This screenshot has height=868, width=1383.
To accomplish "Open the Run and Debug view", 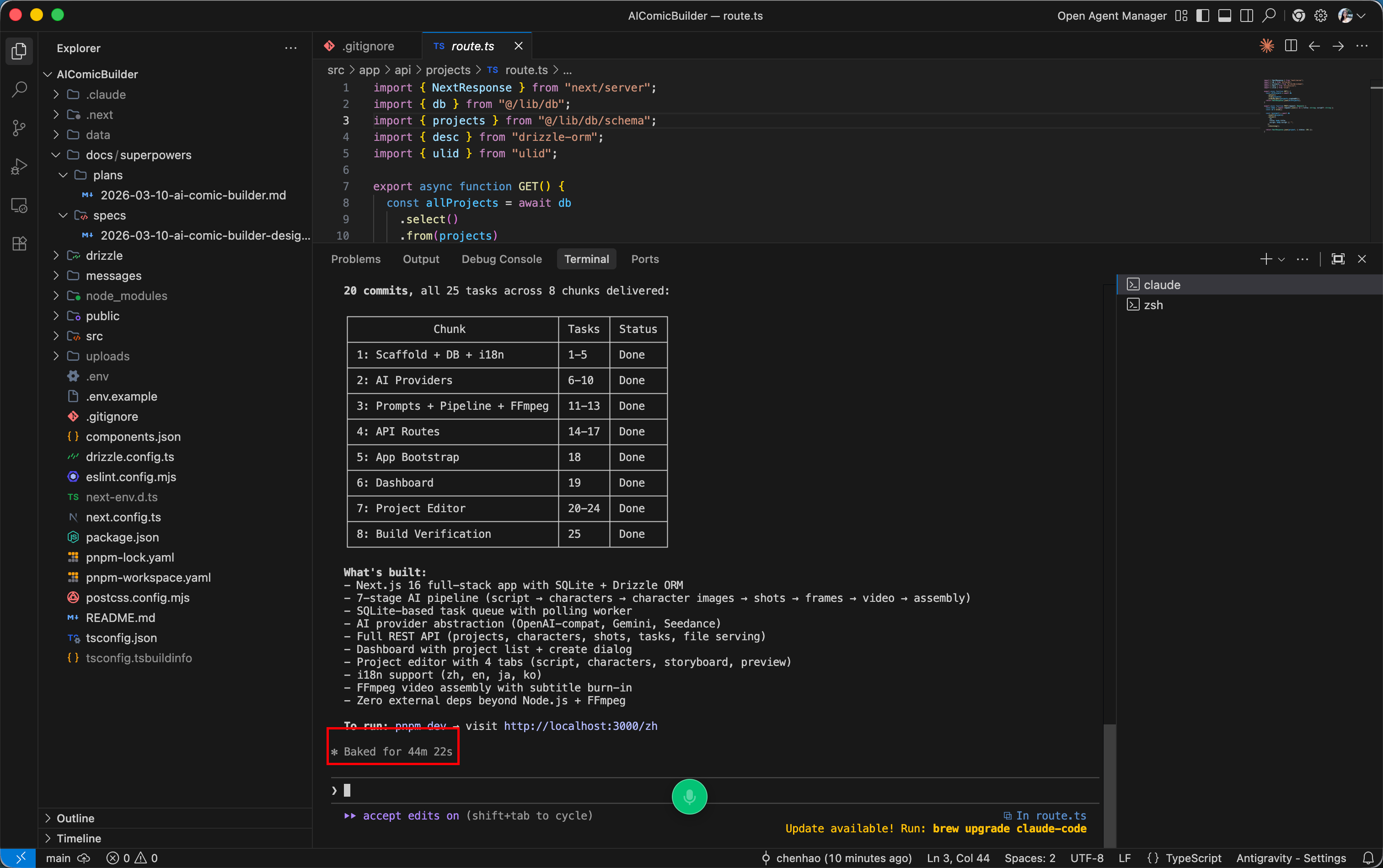I will pyautogui.click(x=19, y=166).
